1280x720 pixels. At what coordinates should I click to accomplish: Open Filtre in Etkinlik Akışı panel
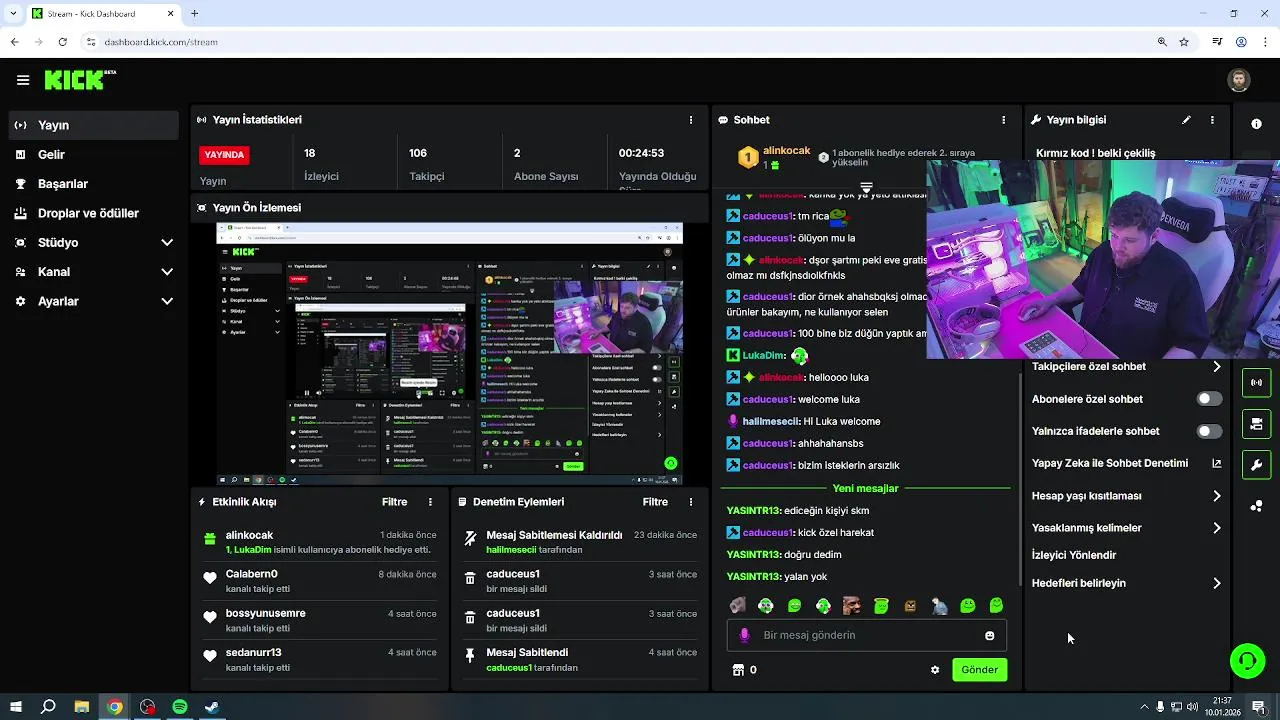tap(394, 502)
